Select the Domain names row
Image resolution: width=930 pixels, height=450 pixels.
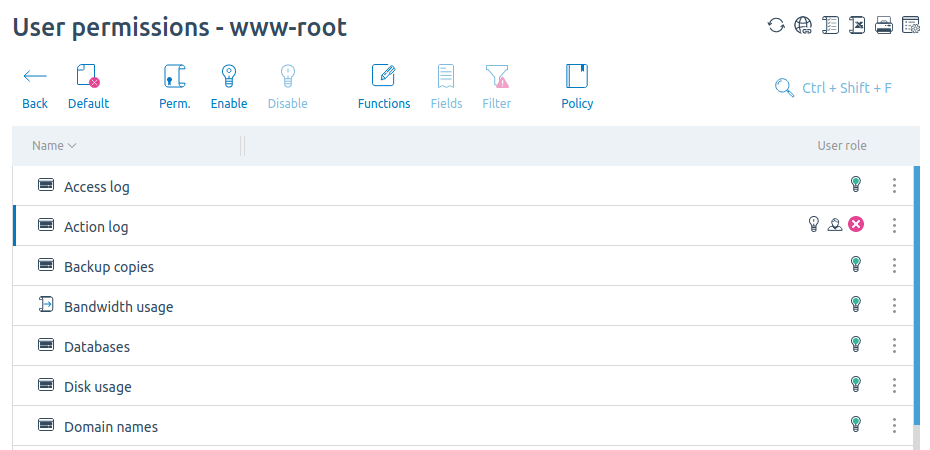click(x=463, y=426)
